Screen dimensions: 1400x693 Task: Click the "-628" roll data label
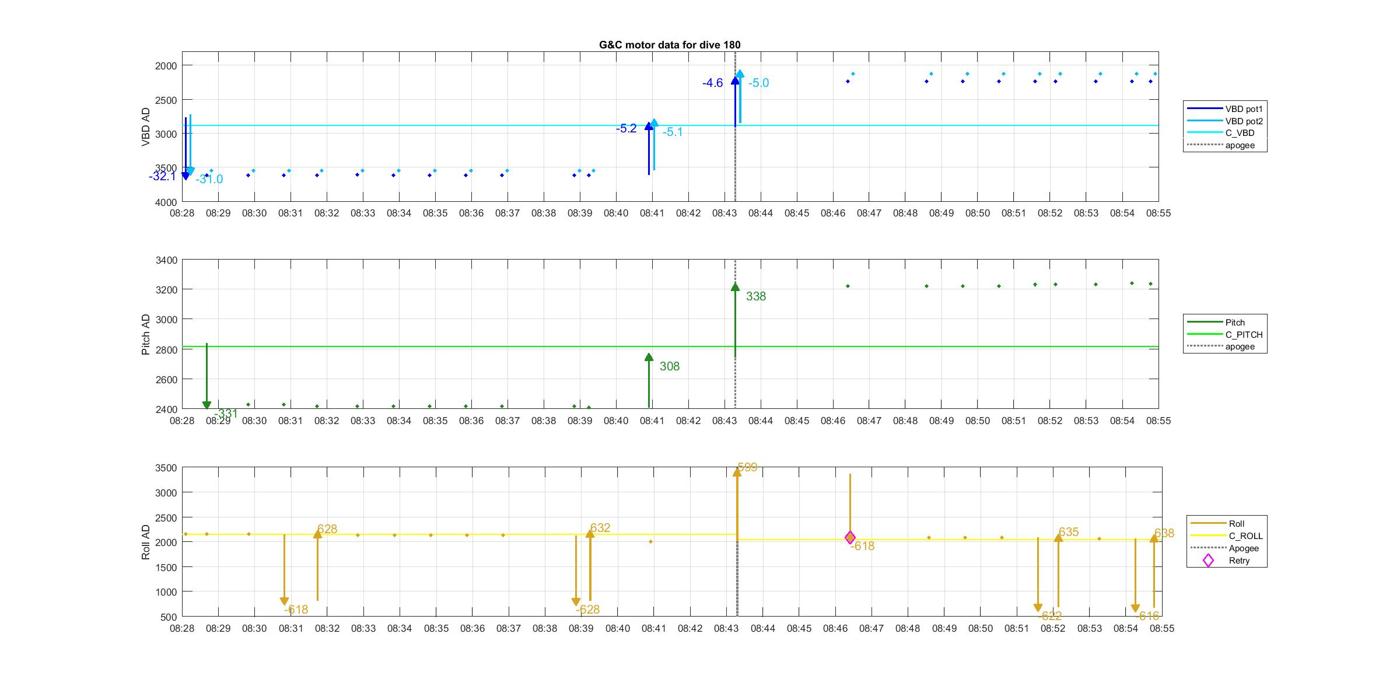(x=588, y=609)
